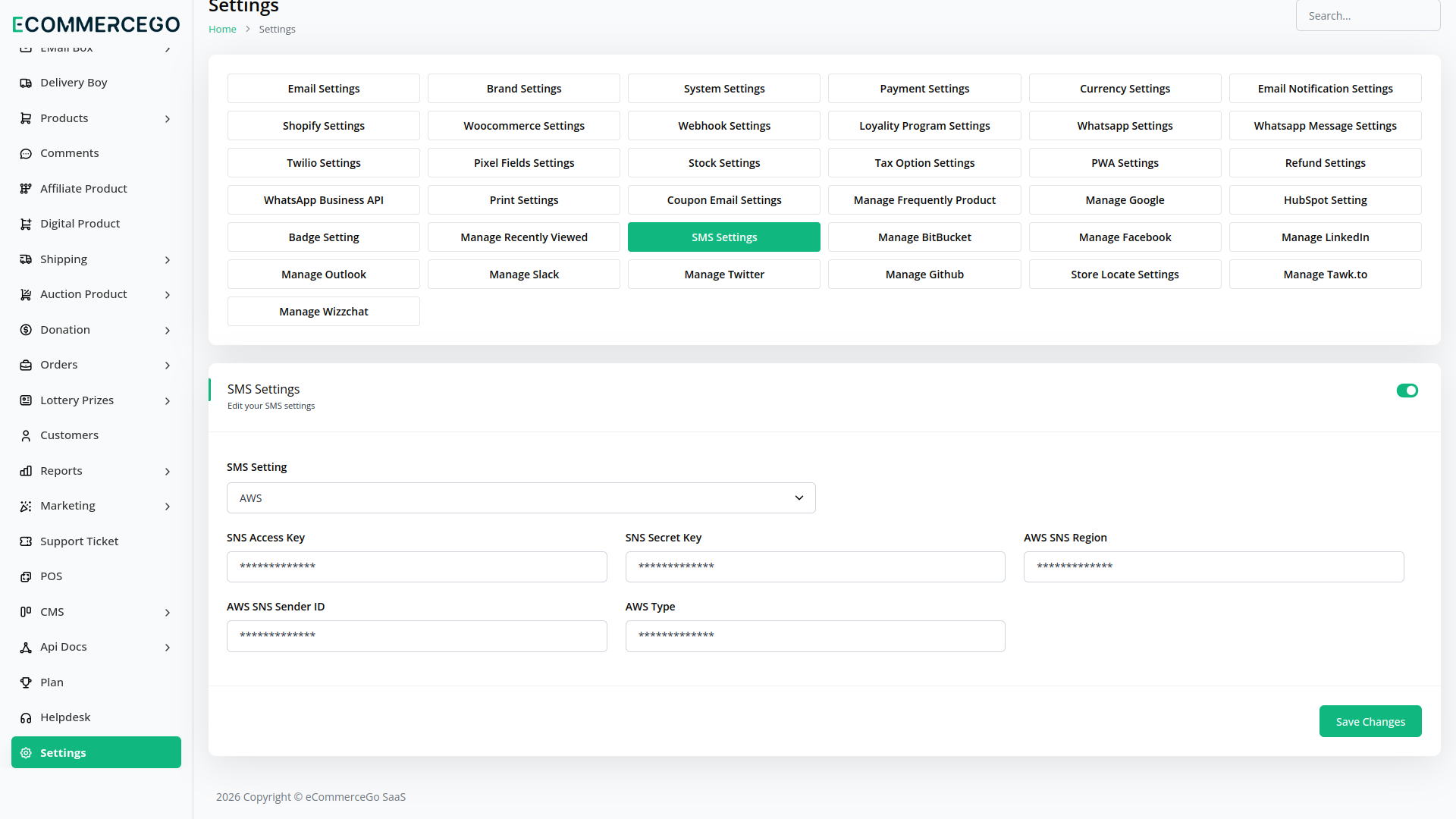Click the Lottery Prizes icon
The image size is (1456, 819).
[26, 400]
